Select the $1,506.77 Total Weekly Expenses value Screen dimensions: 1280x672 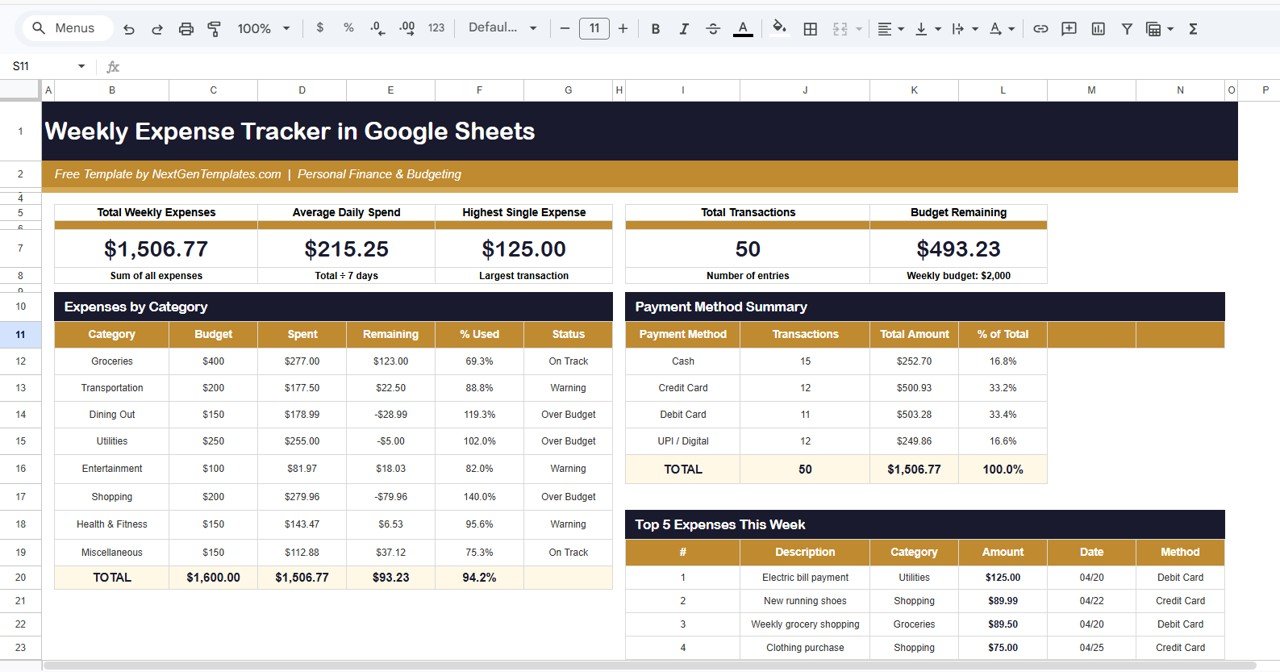pyautogui.click(x=156, y=249)
